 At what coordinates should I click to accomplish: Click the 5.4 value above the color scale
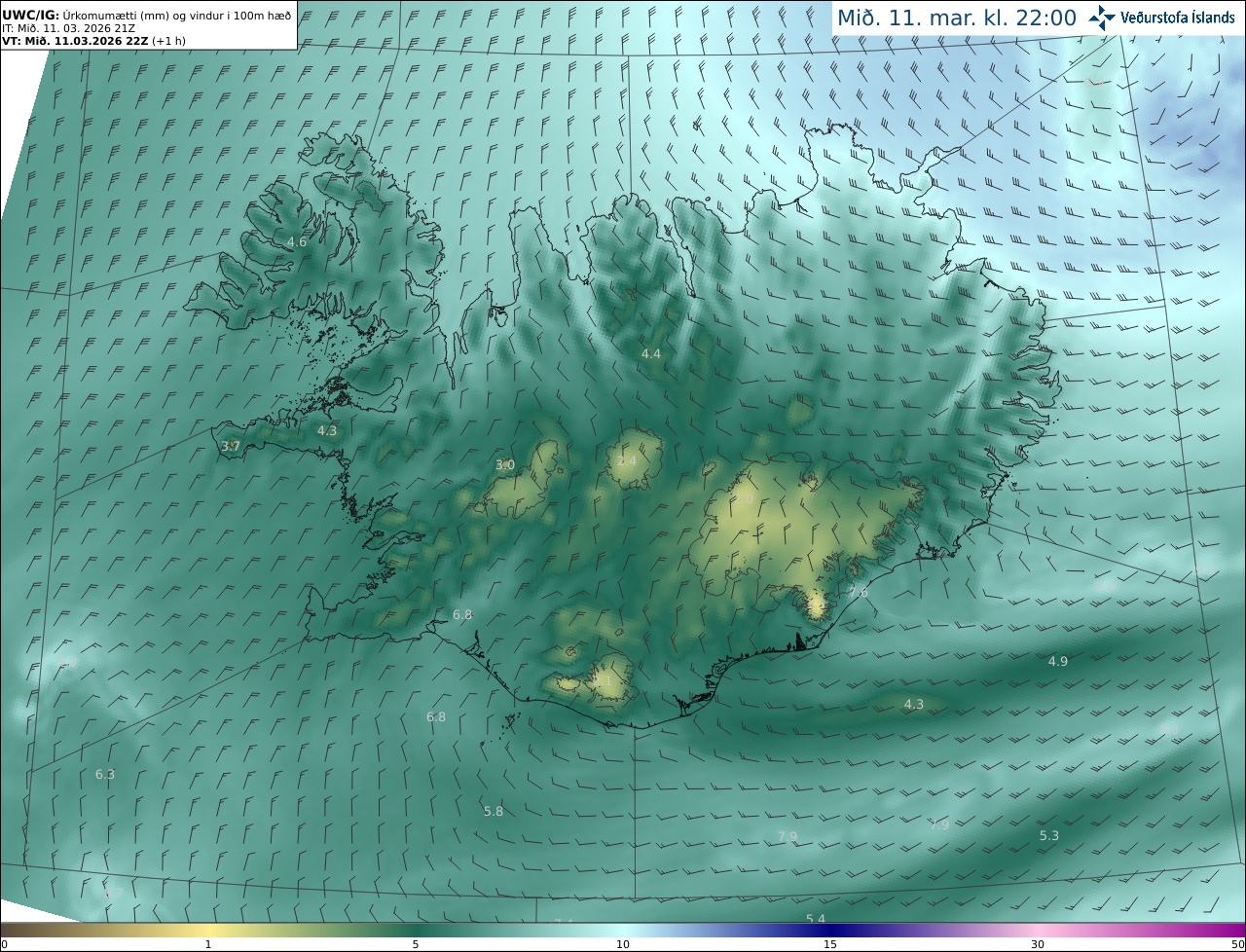[816, 919]
